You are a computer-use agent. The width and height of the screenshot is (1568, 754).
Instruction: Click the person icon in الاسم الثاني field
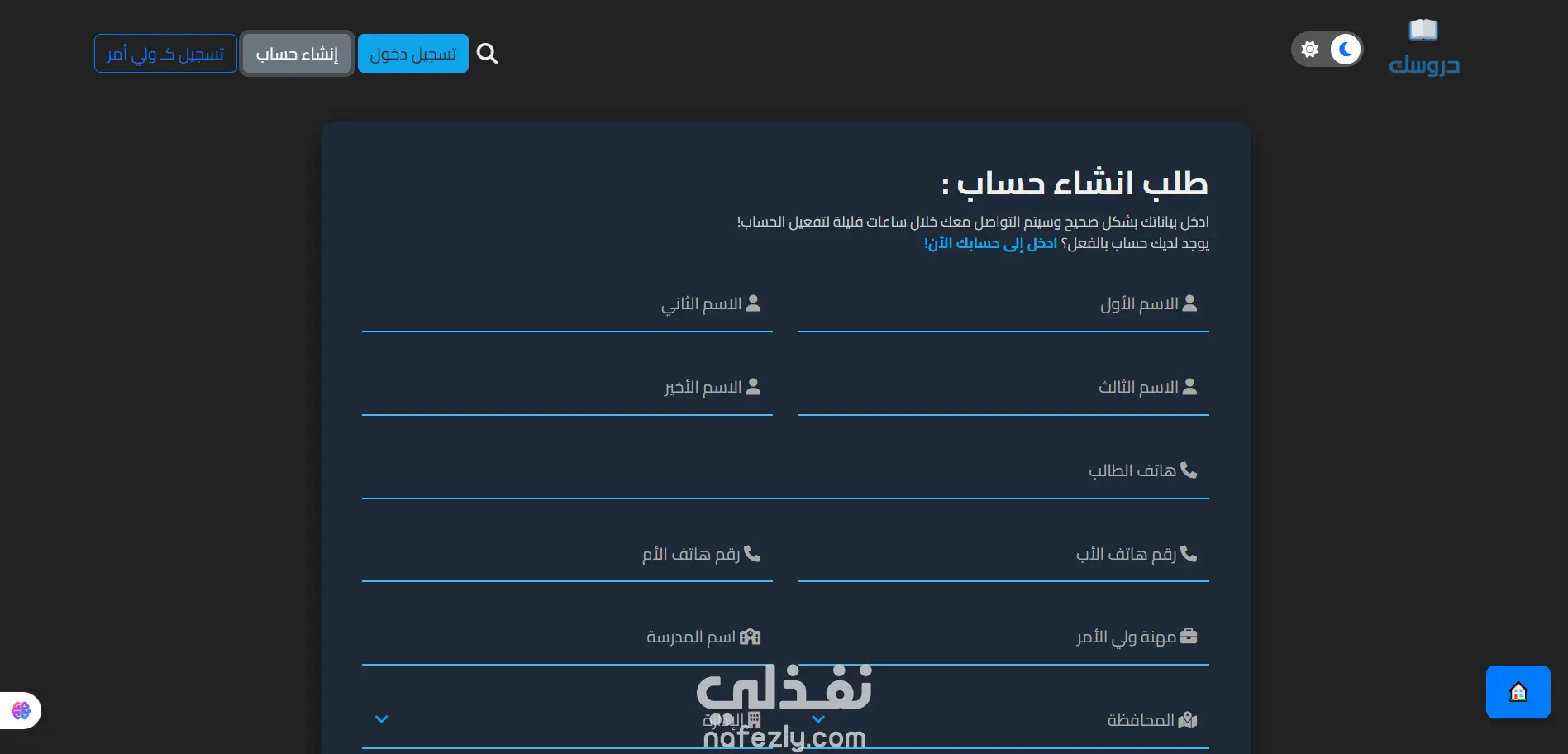(x=753, y=303)
